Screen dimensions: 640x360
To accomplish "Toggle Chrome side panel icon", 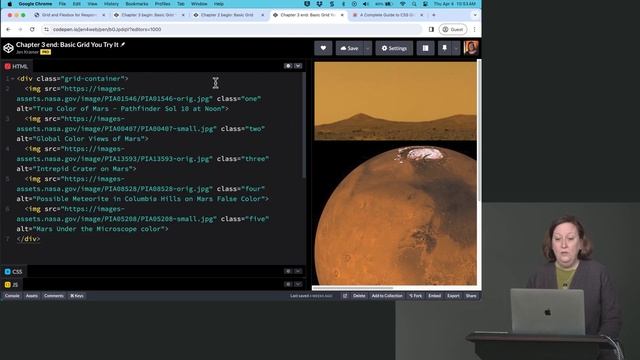I will (x=431, y=29).
